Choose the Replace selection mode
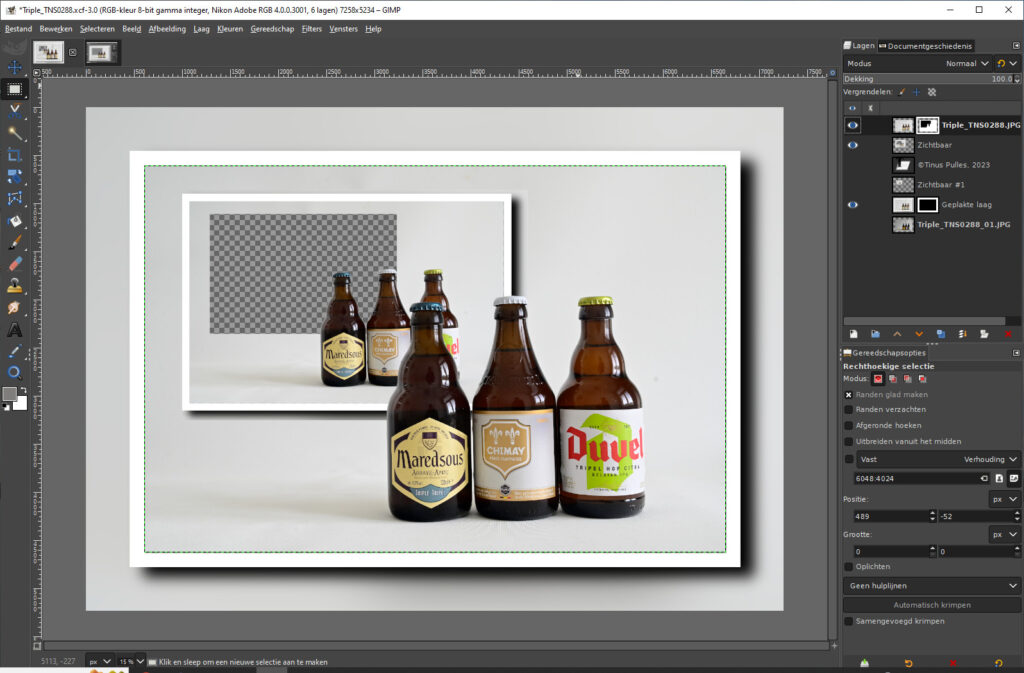Screen dimensions: 1024x673 tap(878, 379)
